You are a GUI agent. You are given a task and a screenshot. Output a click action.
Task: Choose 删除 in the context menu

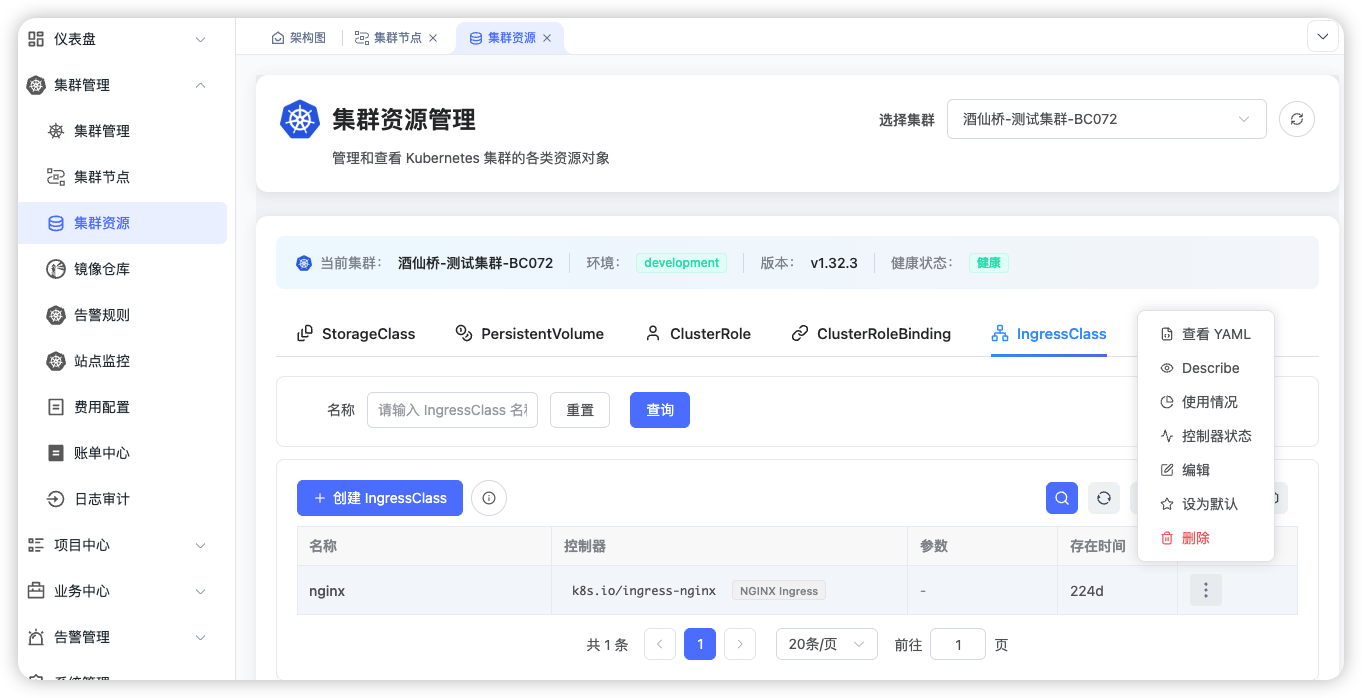tap(1195, 538)
